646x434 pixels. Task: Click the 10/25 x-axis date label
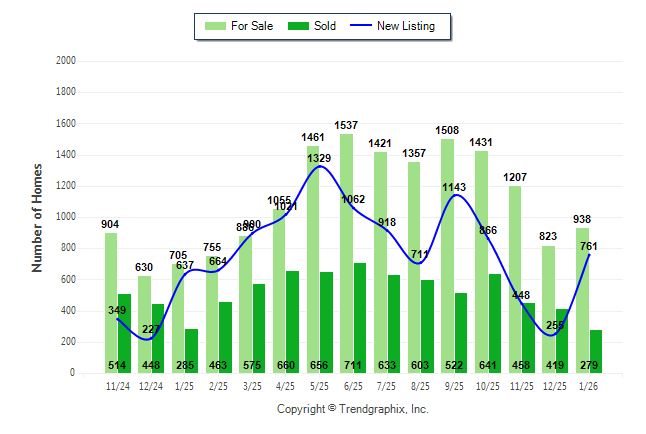pos(488,385)
